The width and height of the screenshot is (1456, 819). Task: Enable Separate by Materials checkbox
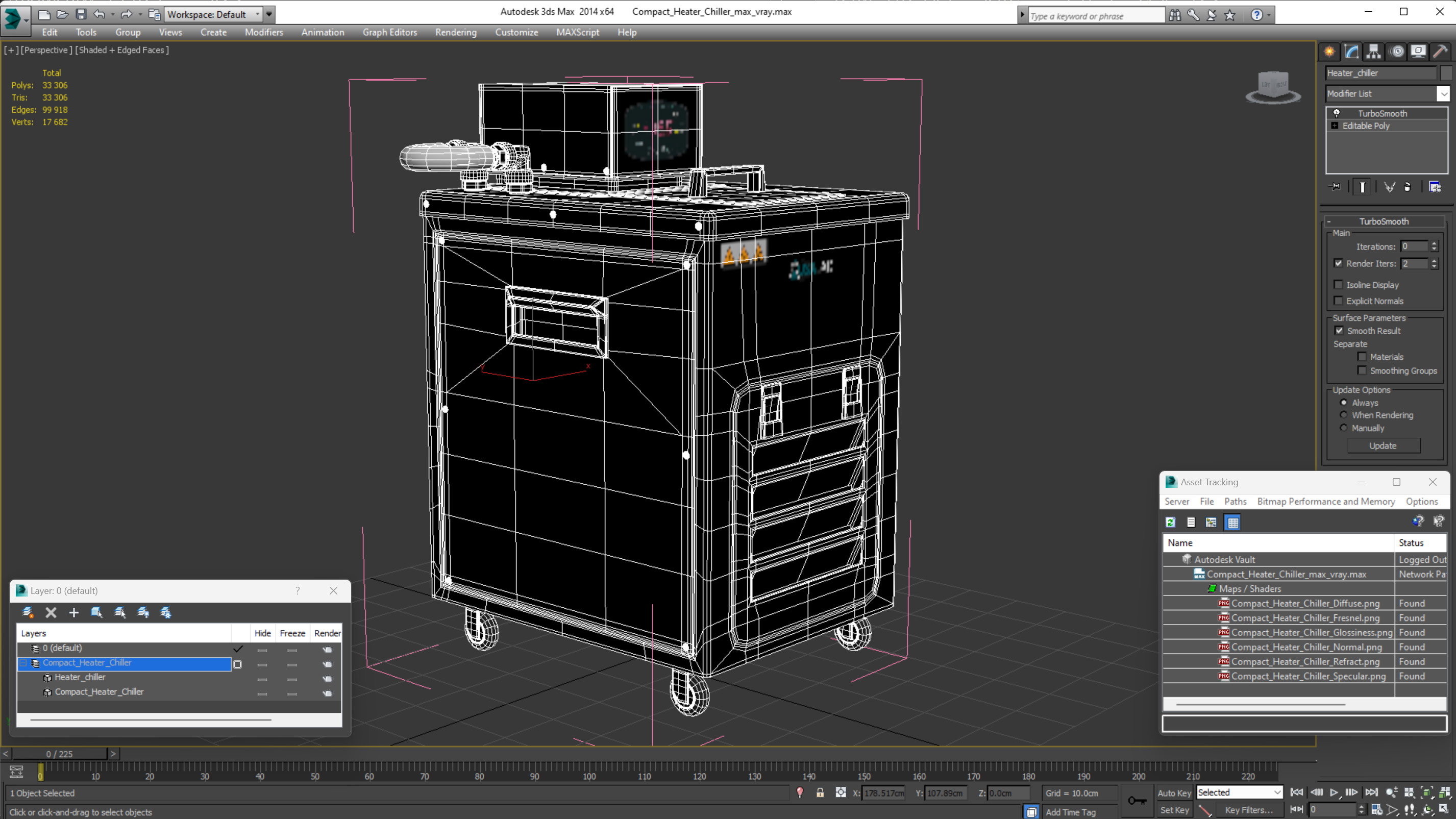(x=1362, y=357)
